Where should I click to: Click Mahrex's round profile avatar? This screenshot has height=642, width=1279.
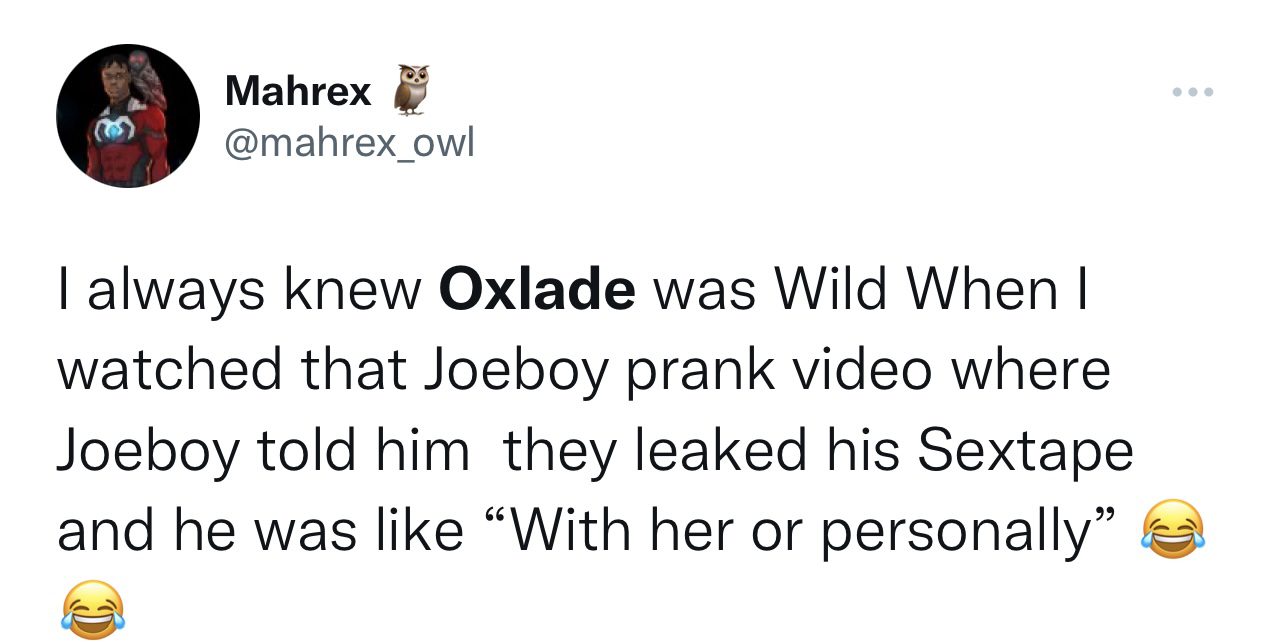pos(128,116)
